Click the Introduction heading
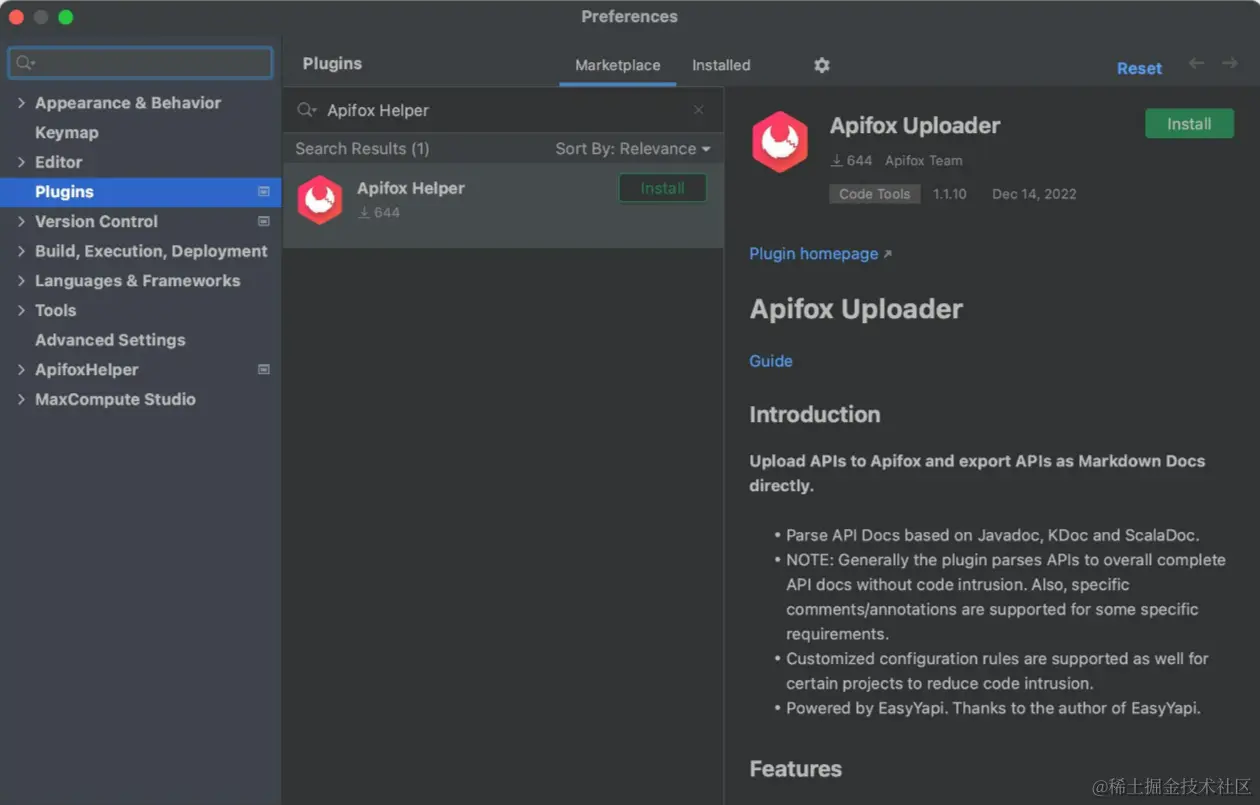1260x805 pixels. coord(815,414)
